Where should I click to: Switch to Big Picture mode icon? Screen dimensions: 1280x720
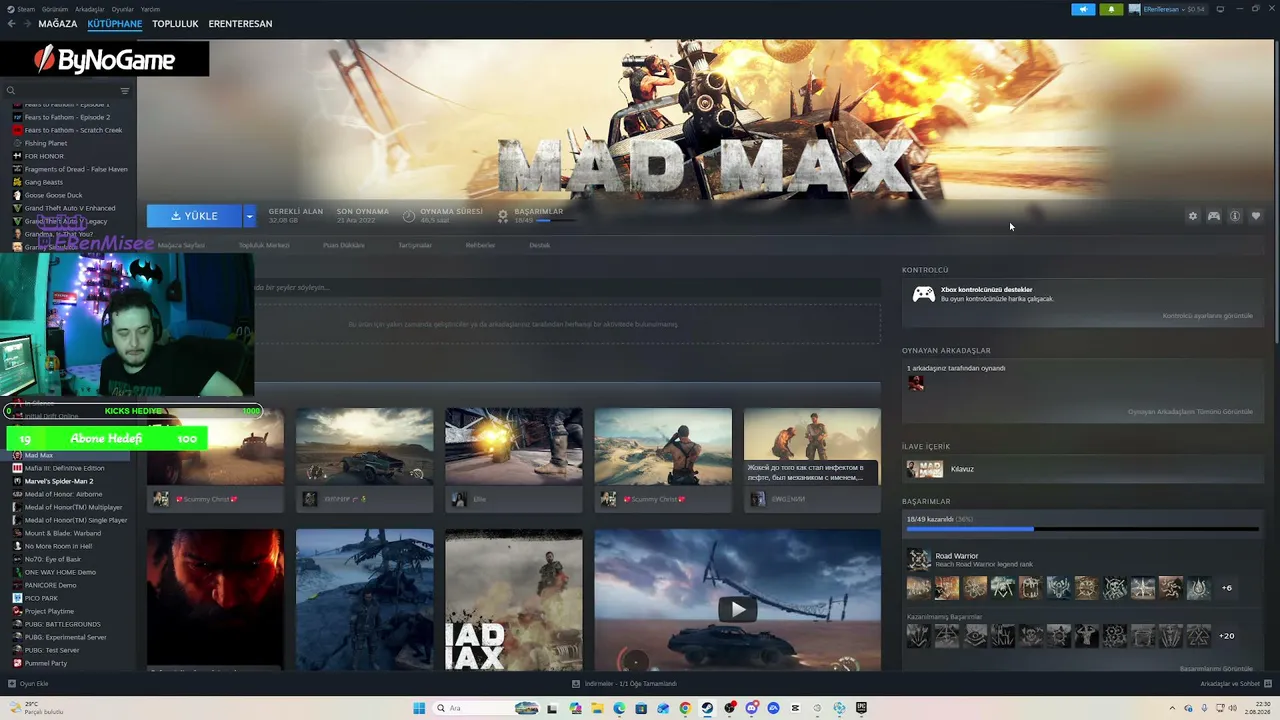1220,9
